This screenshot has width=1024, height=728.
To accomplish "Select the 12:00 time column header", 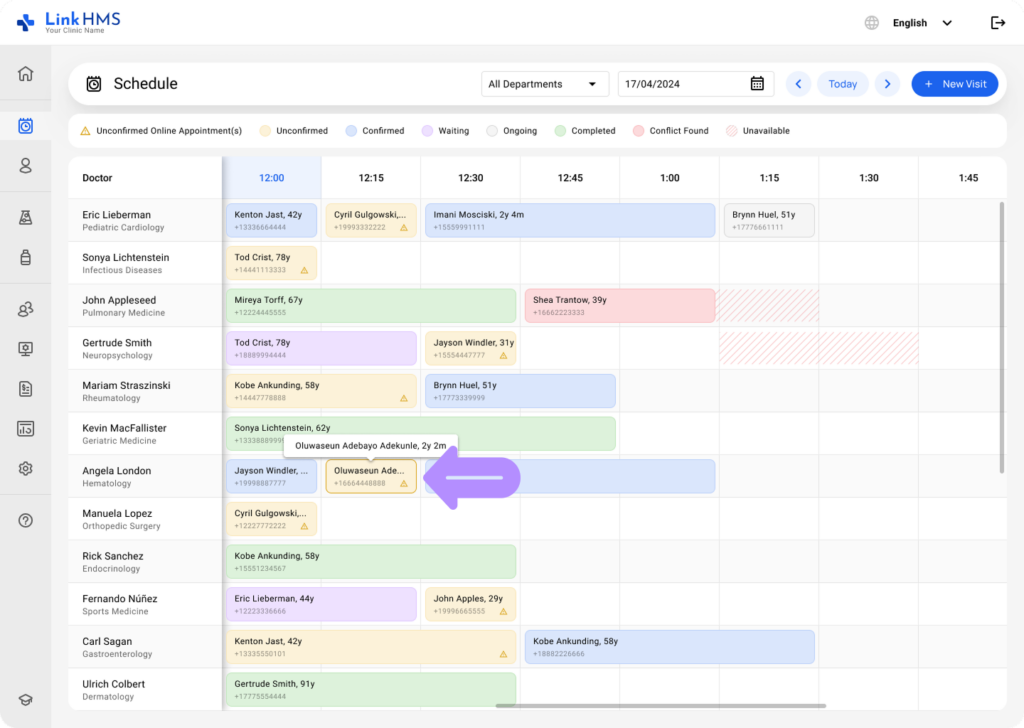I will click(x=272, y=178).
